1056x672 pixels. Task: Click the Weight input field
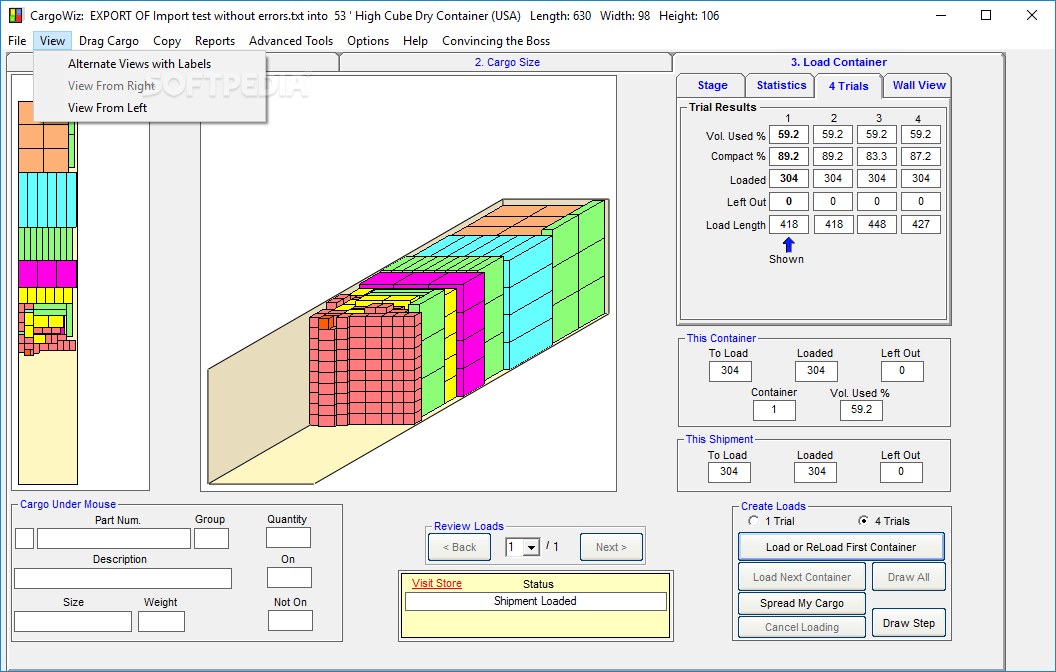coord(161,621)
